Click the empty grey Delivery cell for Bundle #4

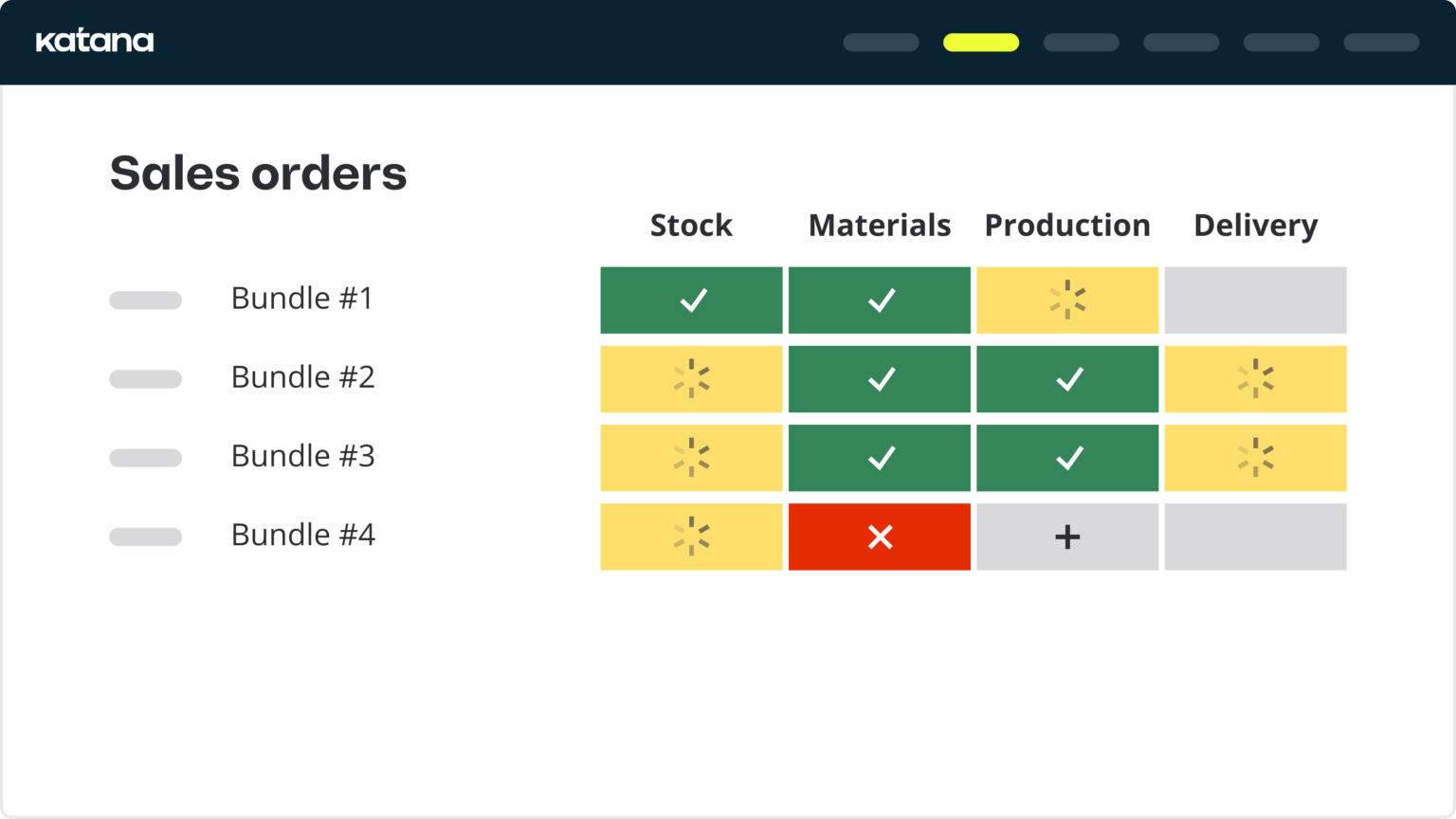point(1255,537)
